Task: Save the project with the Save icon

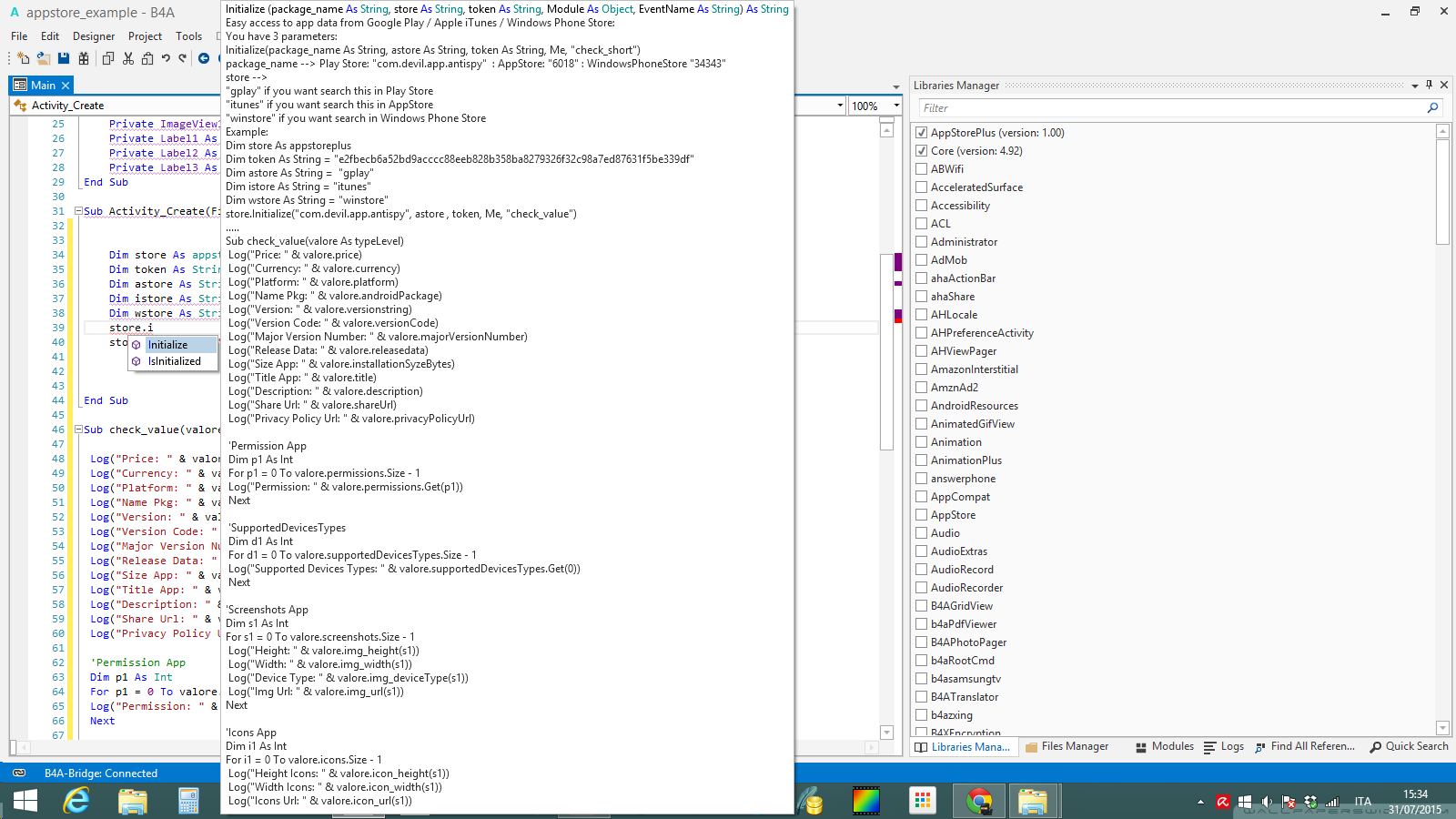Action: click(64, 57)
